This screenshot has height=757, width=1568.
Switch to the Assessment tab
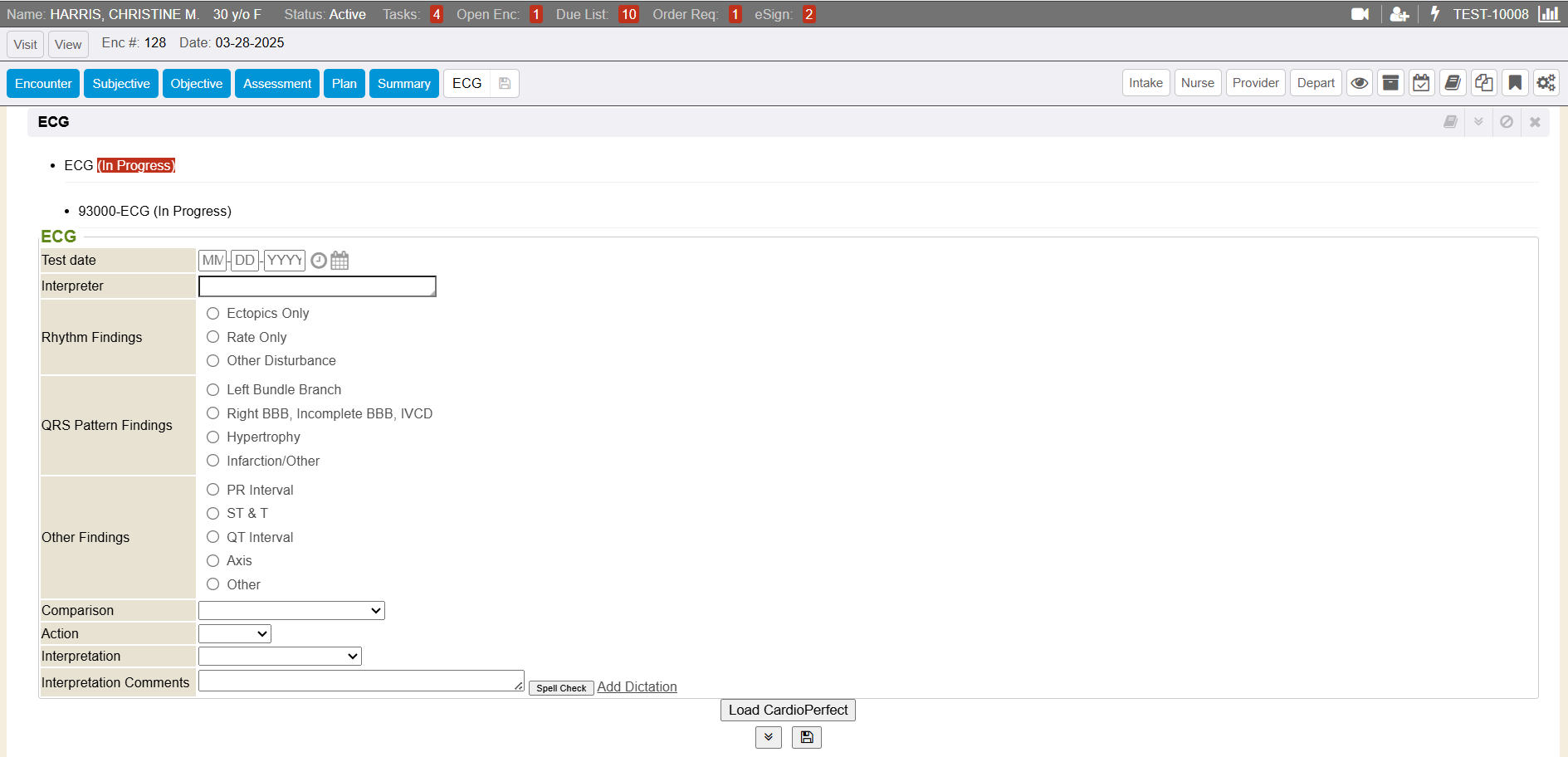(x=276, y=84)
